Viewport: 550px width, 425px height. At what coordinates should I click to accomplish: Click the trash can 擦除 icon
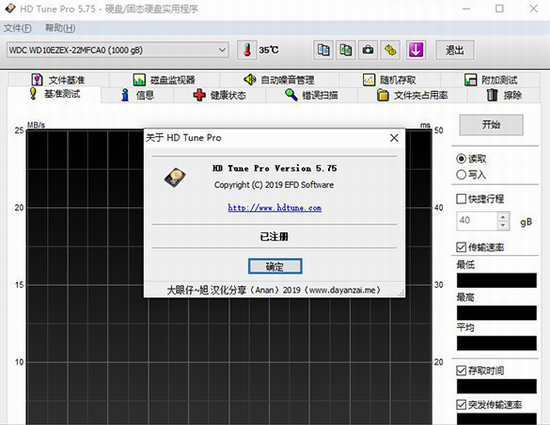click(492, 95)
